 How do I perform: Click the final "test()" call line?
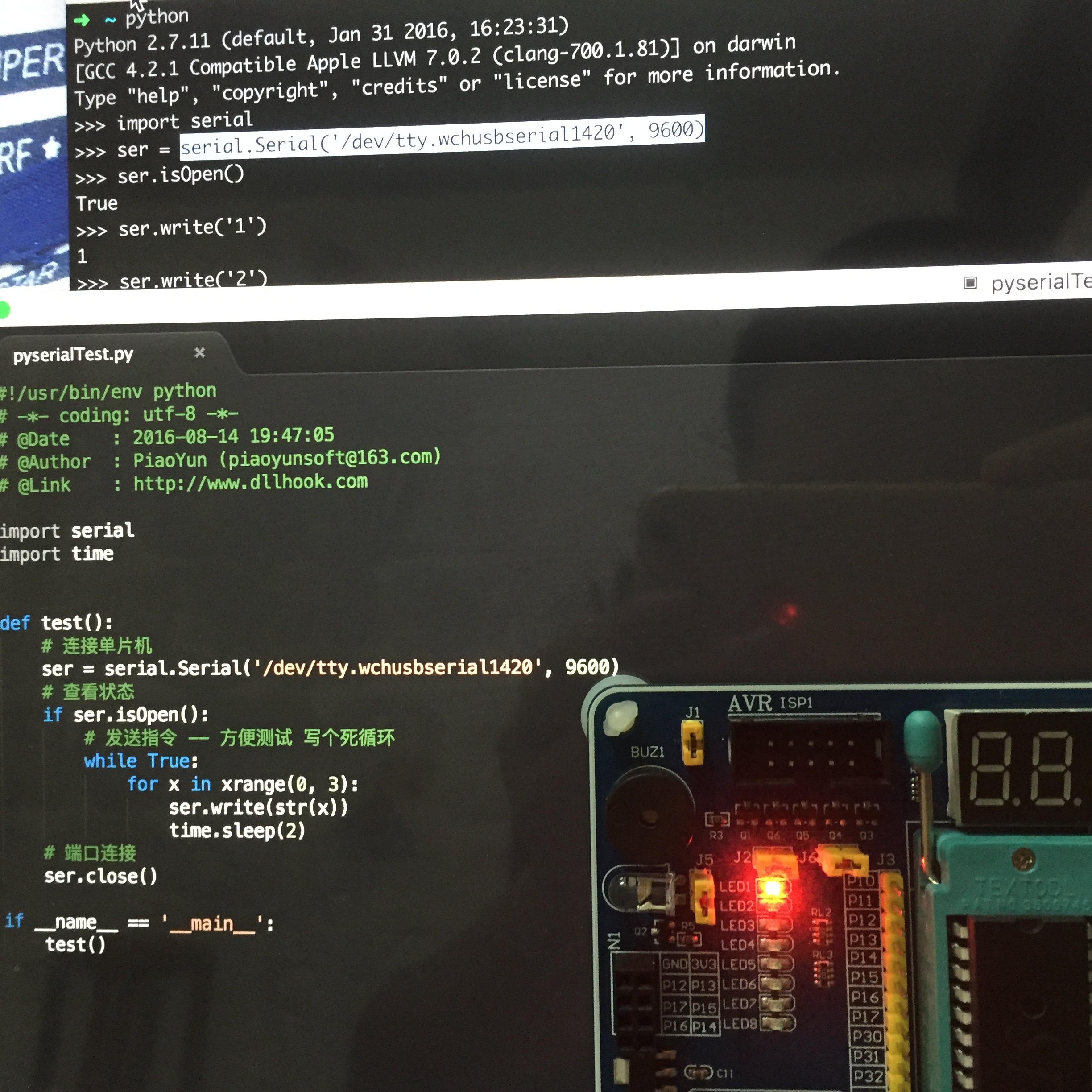[x=76, y=945]
